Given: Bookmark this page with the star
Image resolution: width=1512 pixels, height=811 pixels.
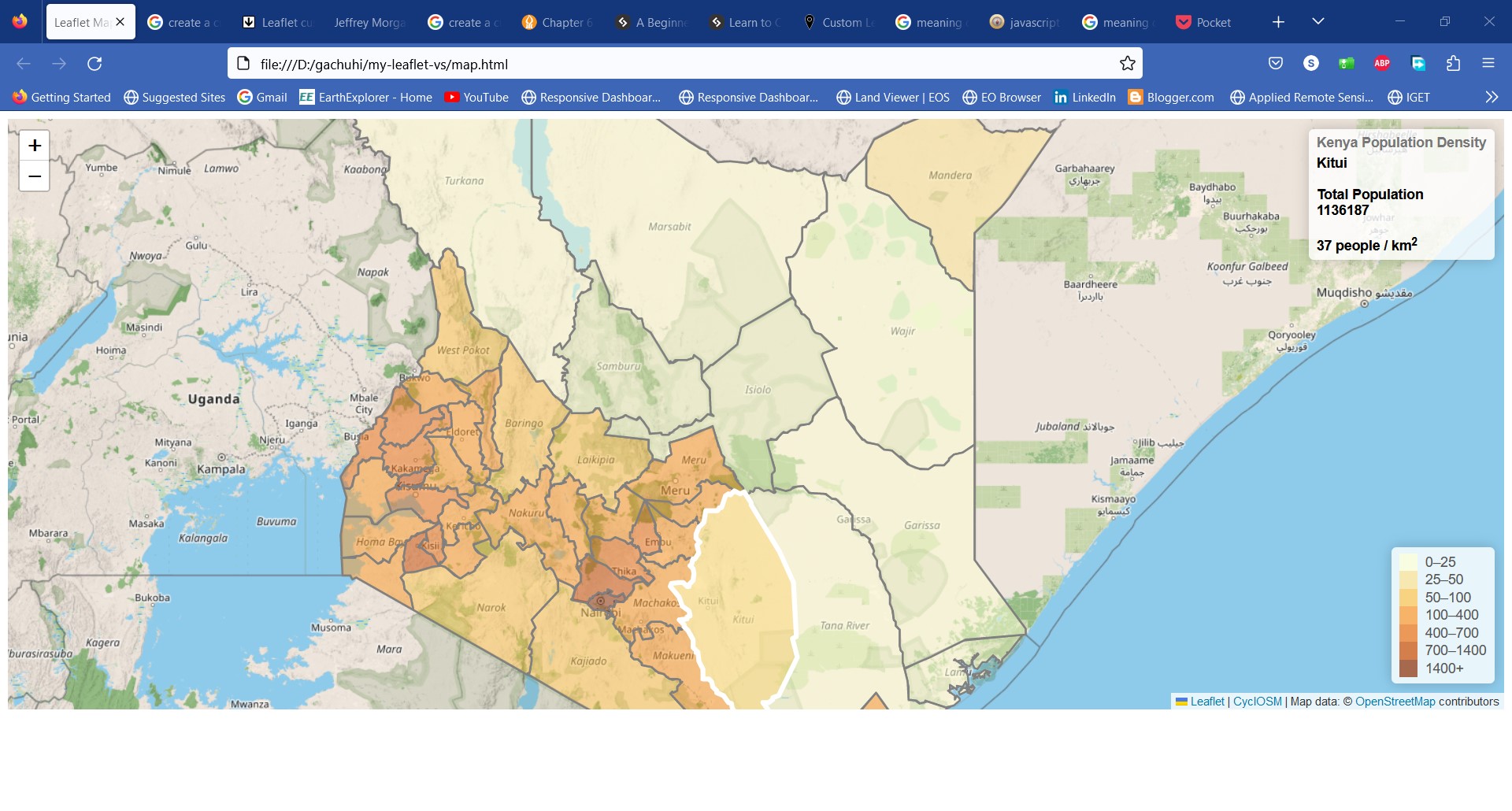Looking at the screenshot, I should [1128, 64].
